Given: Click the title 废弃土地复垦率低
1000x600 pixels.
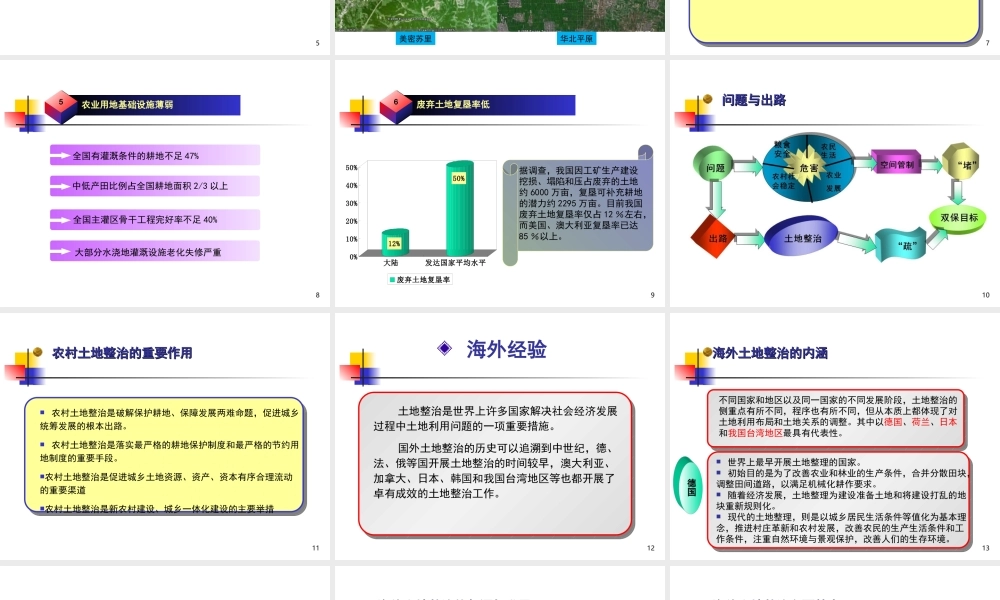Looking at the screenshot, I should [x=453, y=104].
